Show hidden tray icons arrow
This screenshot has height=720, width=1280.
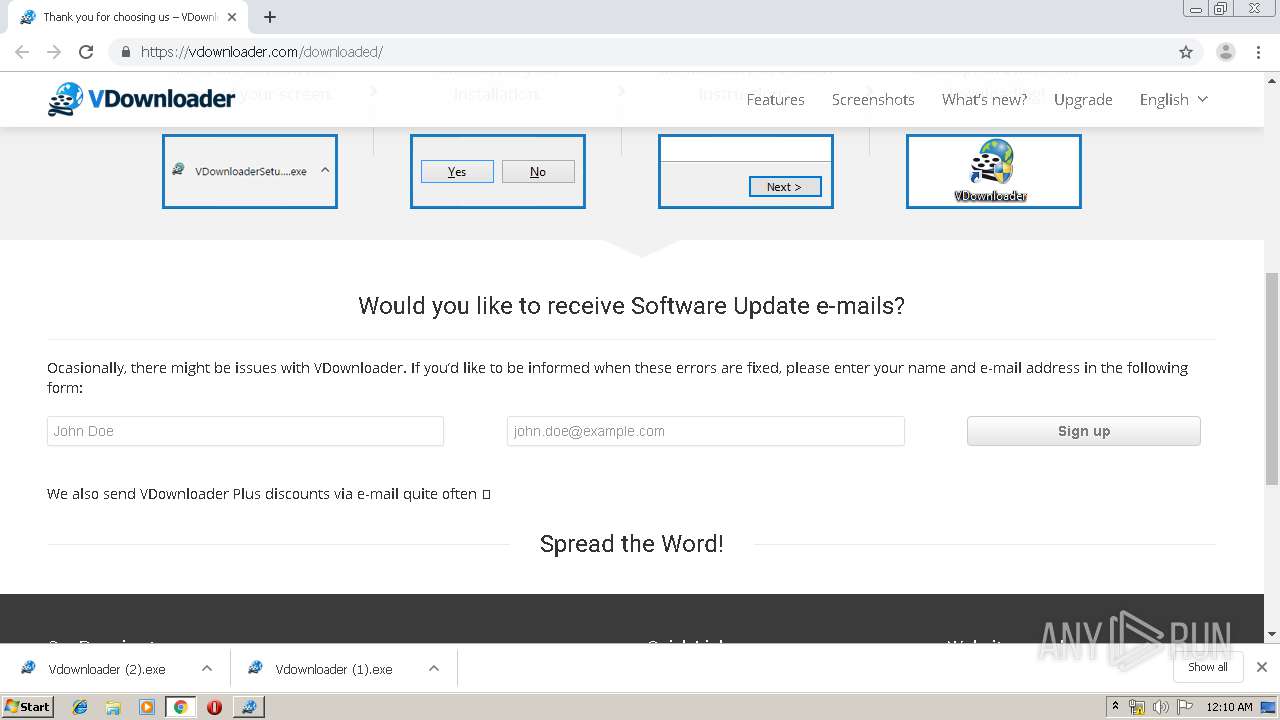click(1115, 707)
